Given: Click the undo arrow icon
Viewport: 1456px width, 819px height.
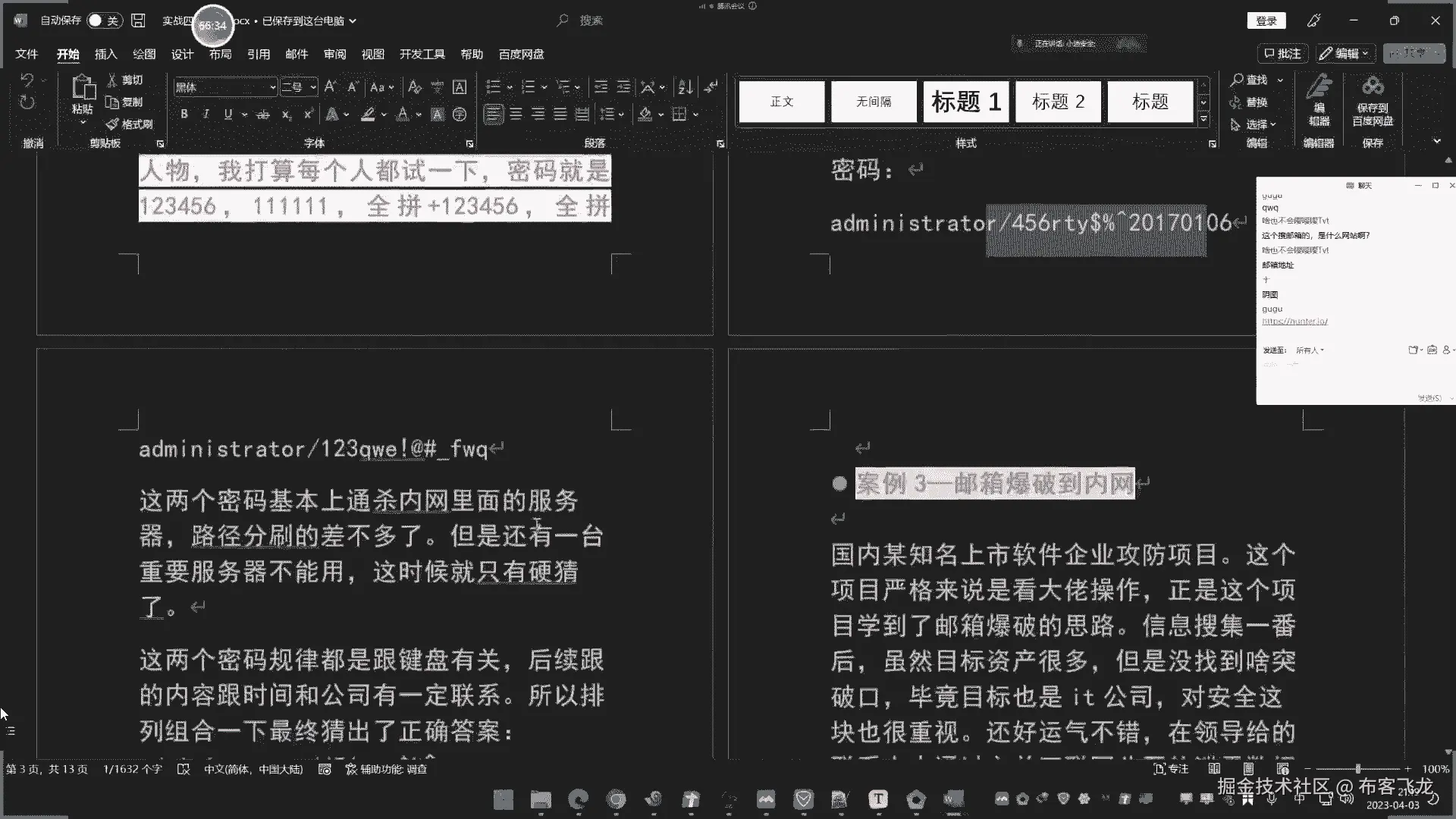Looking at the screenshot, I should pyautogui.click(x=27, y=80).
